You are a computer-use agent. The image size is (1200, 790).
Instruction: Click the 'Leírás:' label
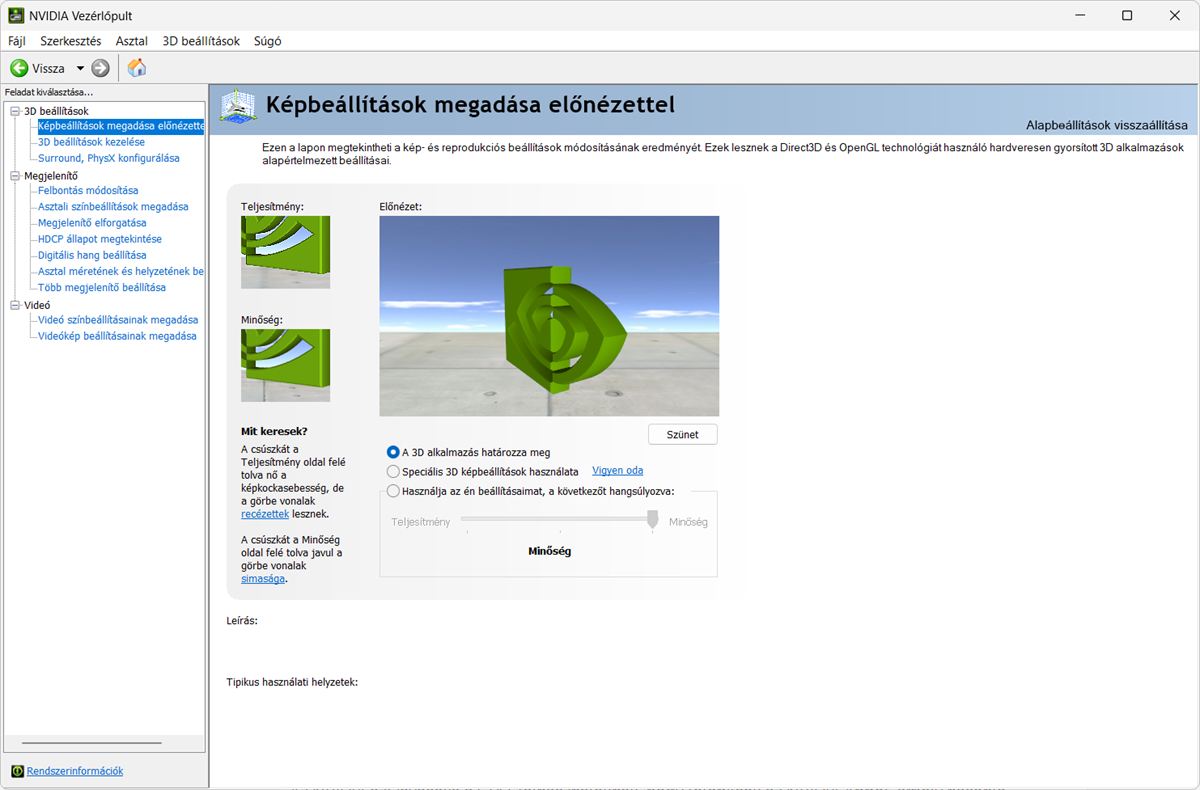pos(242,620)
